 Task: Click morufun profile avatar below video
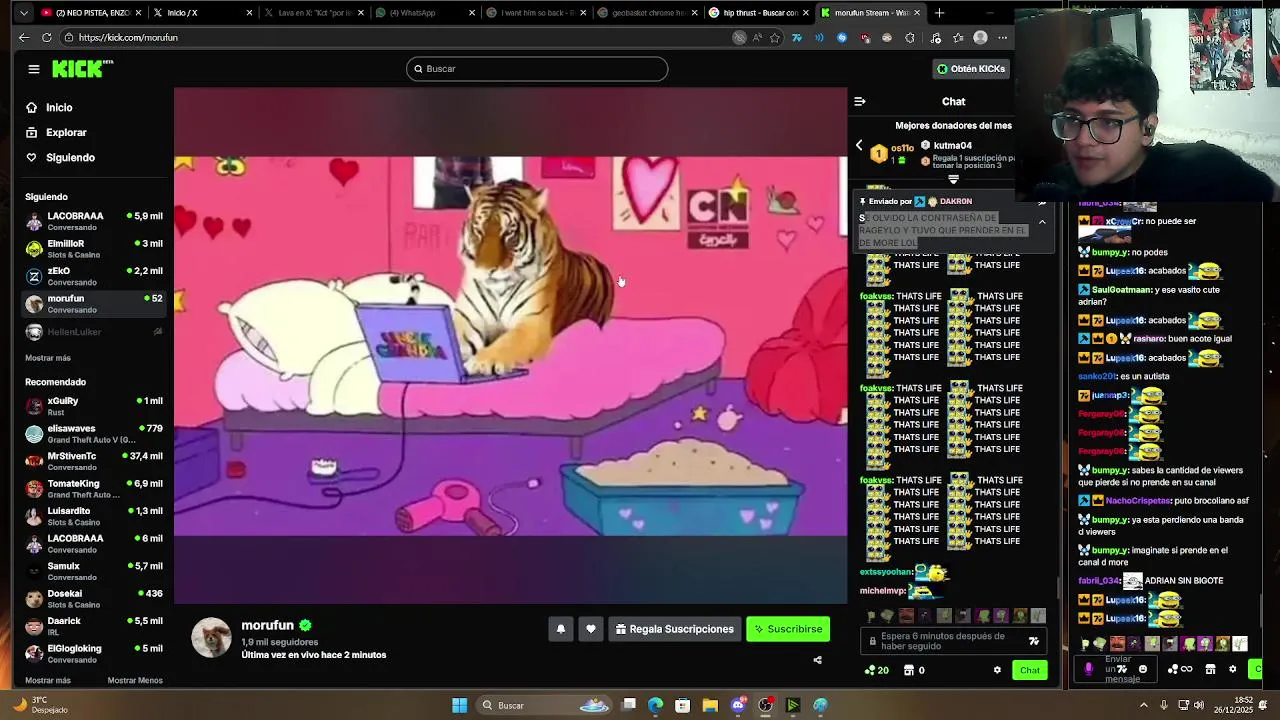[211, 637]
